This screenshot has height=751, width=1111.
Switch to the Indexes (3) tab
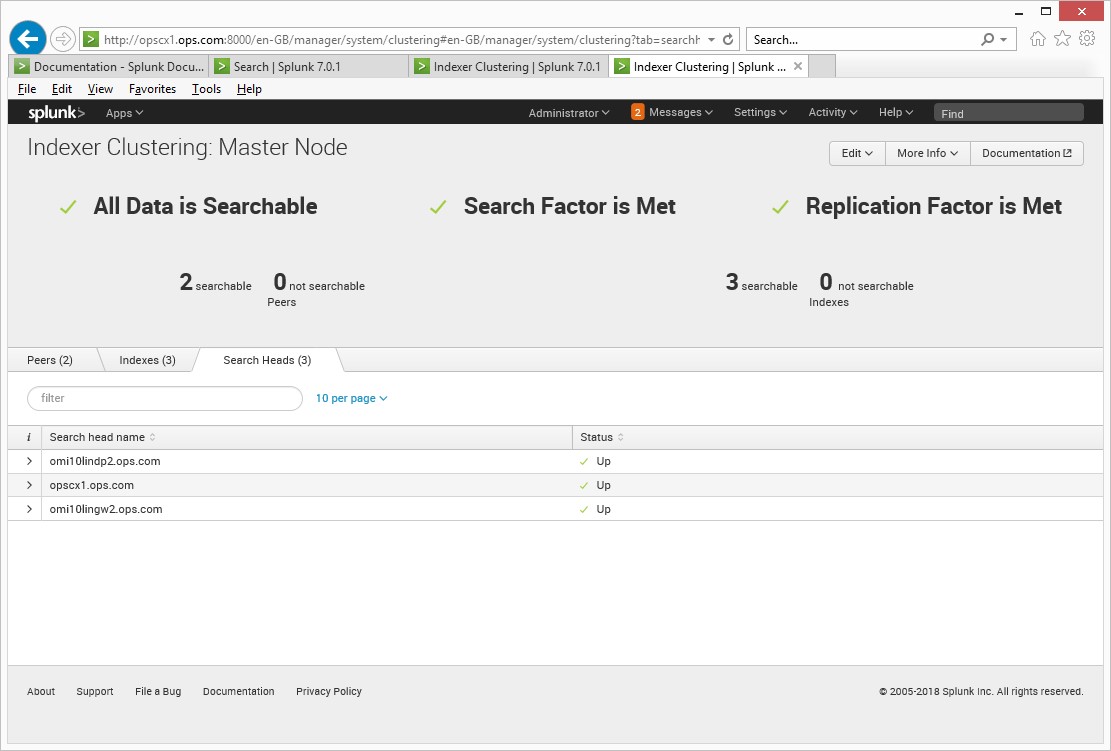tap(147, 360)
